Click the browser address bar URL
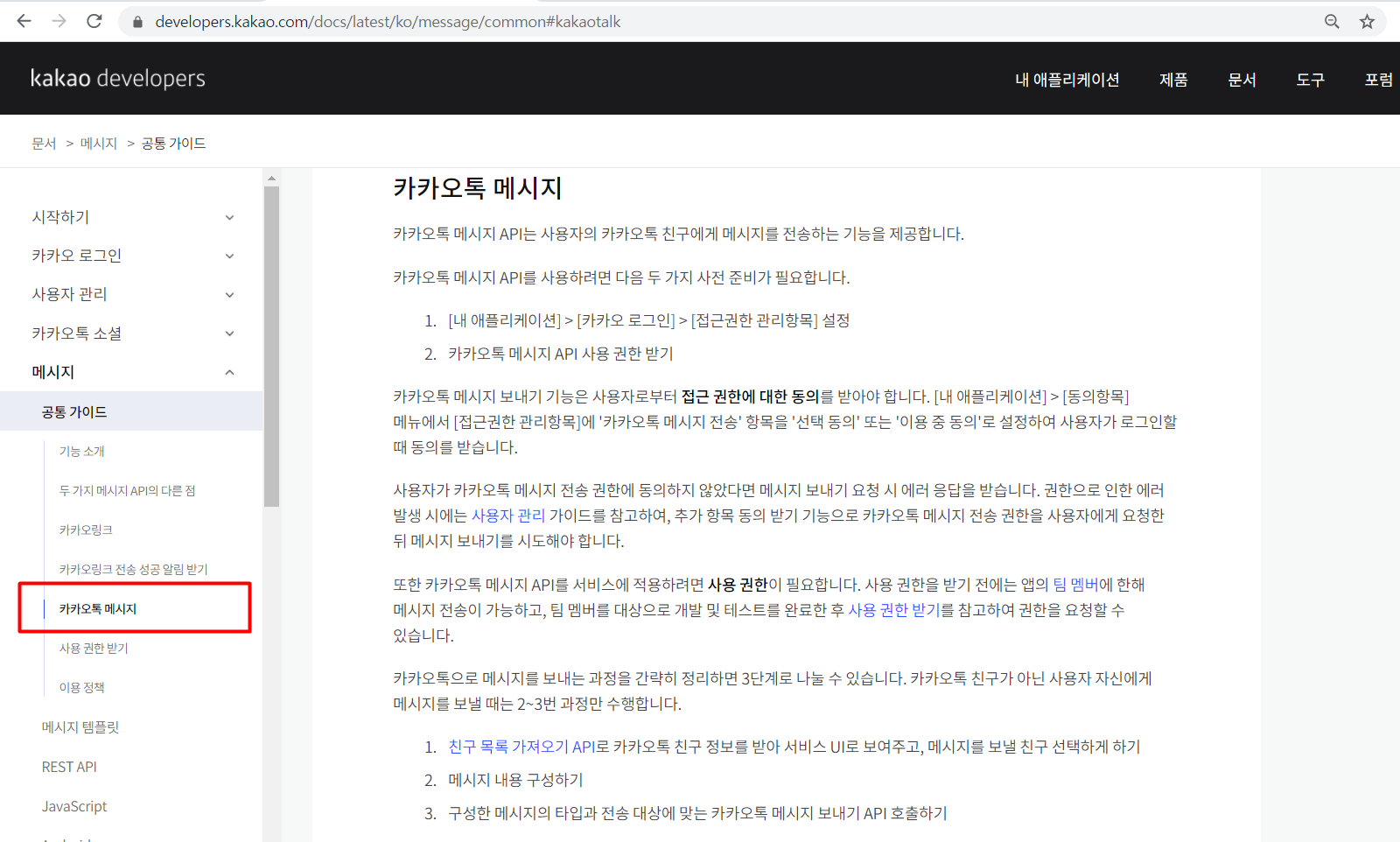1400x842 pixels. click(388, 22)
